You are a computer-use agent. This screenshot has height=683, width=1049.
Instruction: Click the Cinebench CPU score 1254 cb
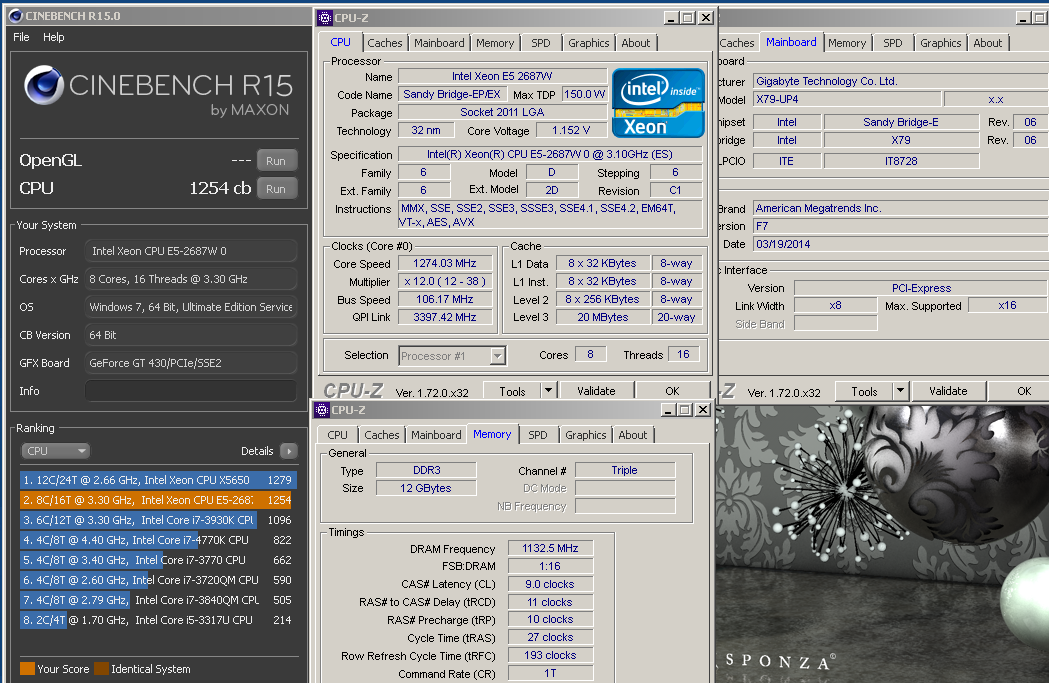point(219,189)
